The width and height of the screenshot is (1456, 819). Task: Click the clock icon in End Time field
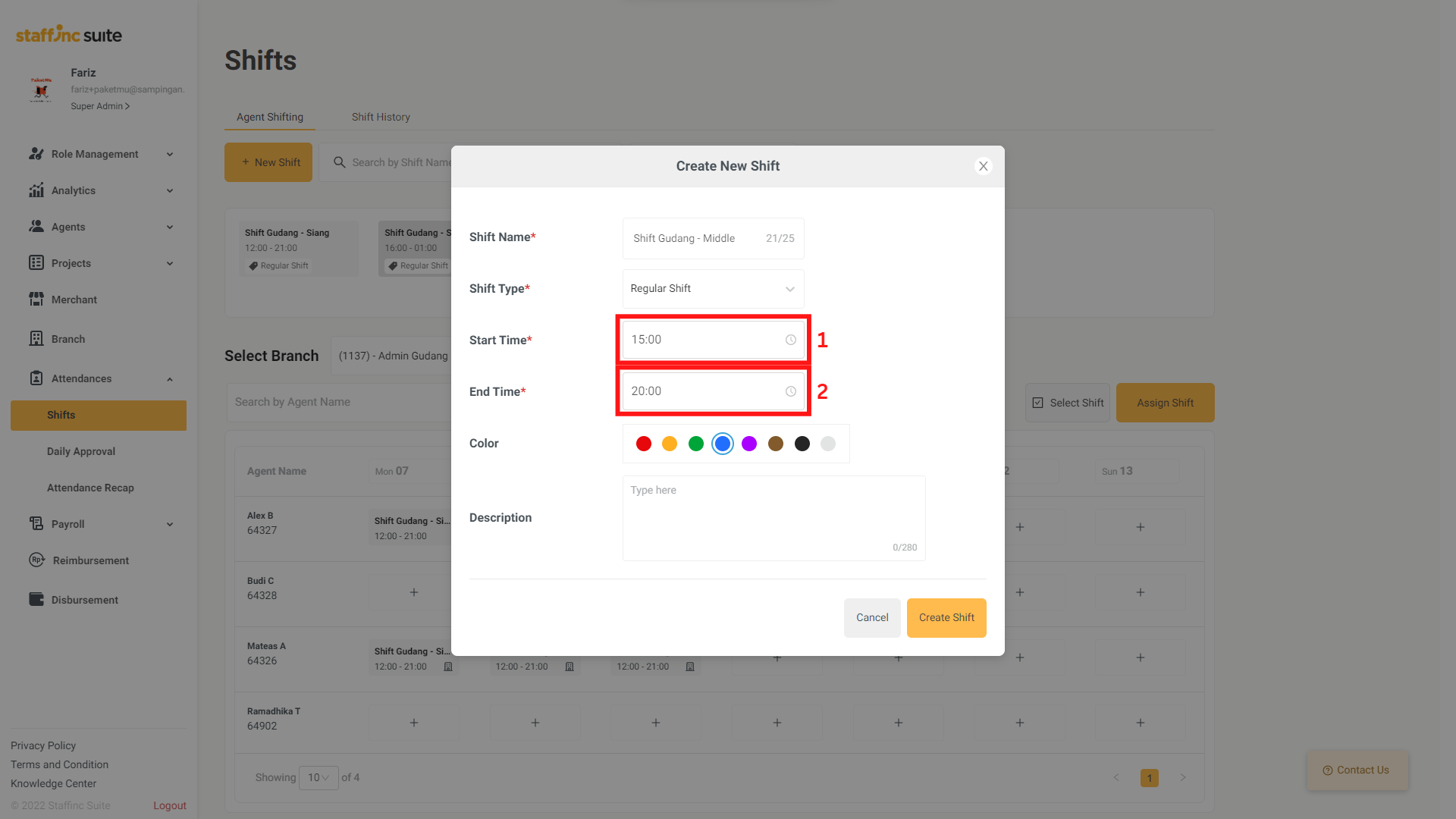coord(791,391)
